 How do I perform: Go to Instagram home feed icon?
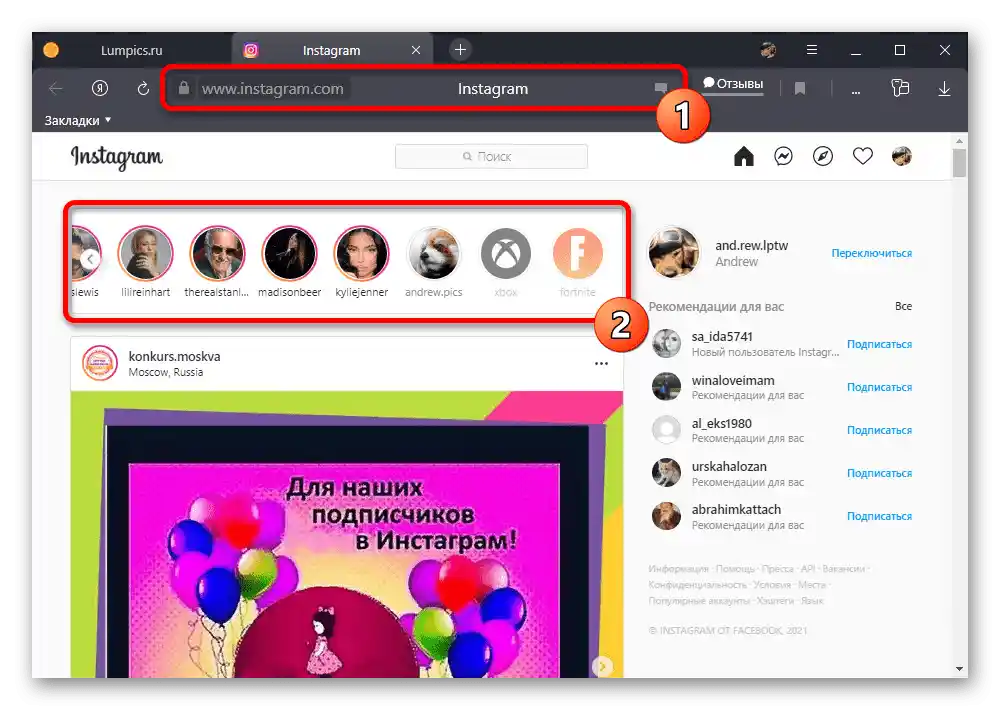click(x=744, y=156)
